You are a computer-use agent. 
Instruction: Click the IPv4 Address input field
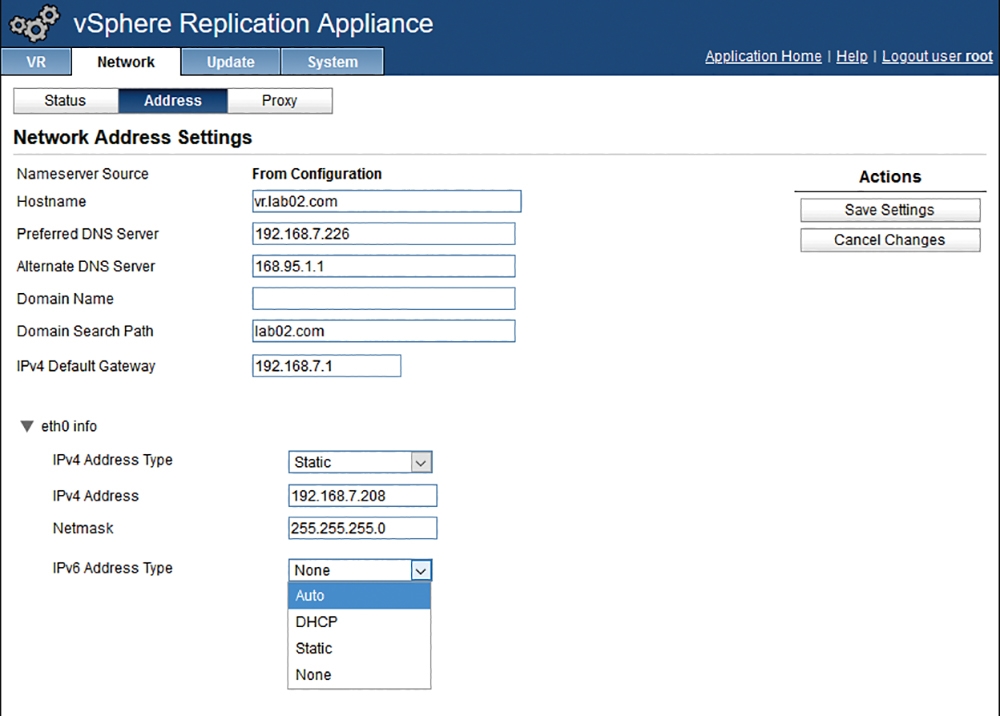point(362,495)
